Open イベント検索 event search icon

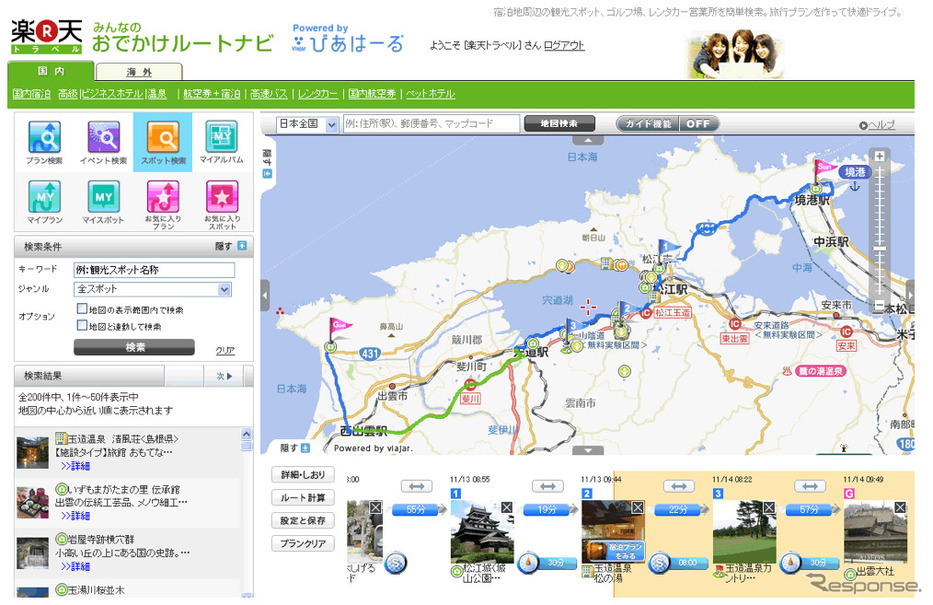[104, 142]
